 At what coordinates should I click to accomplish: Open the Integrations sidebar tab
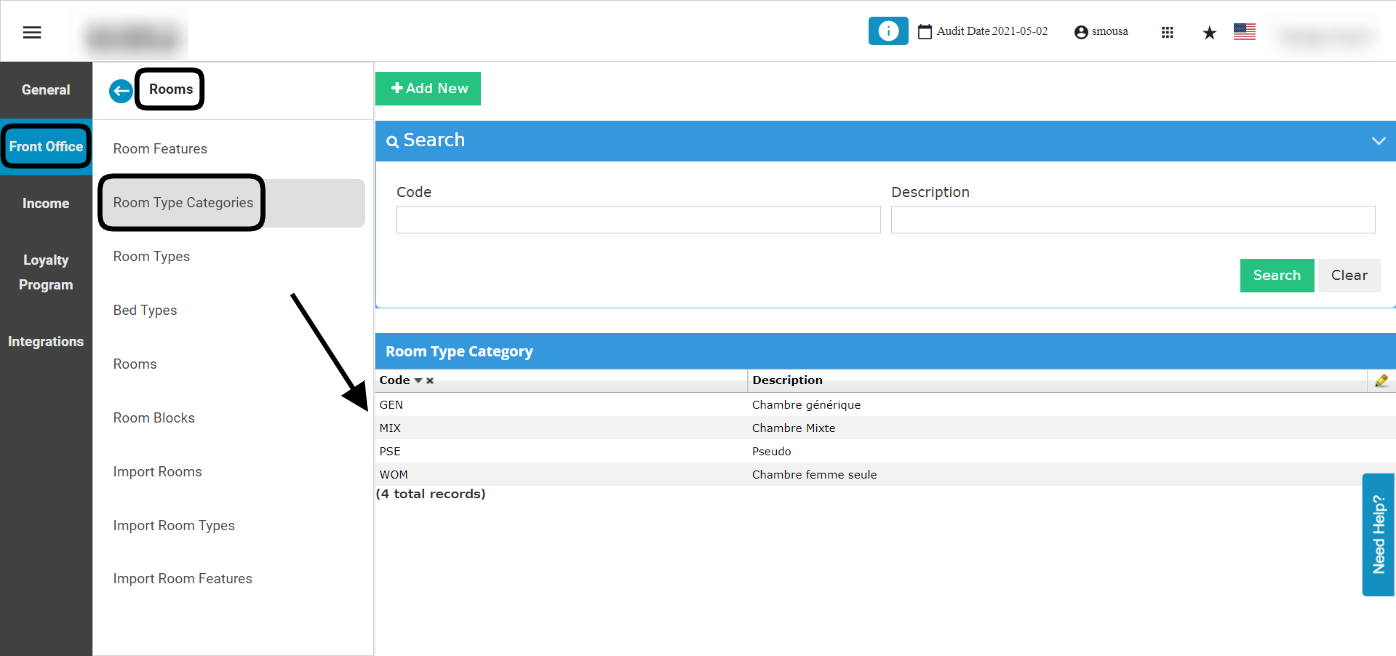[x=46, y=342]
